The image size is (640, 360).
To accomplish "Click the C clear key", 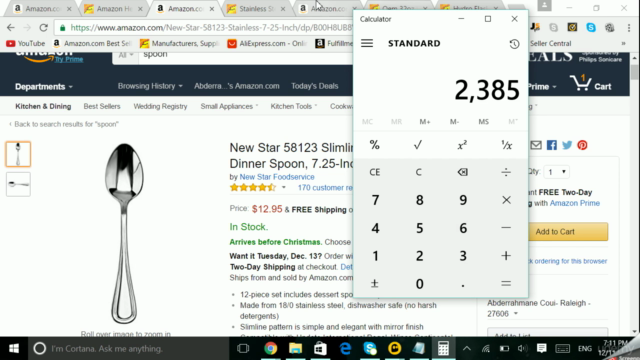I will pos(418,172).
